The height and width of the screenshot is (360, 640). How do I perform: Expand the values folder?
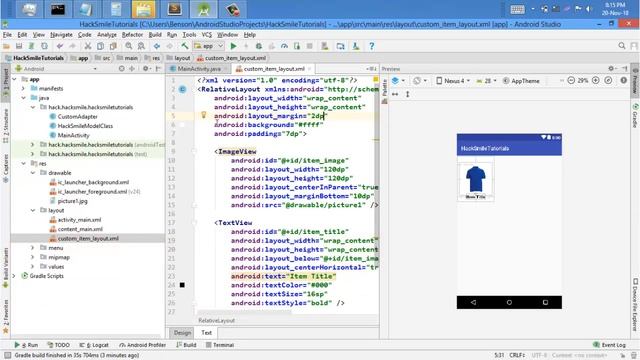(x=33, y=267)
